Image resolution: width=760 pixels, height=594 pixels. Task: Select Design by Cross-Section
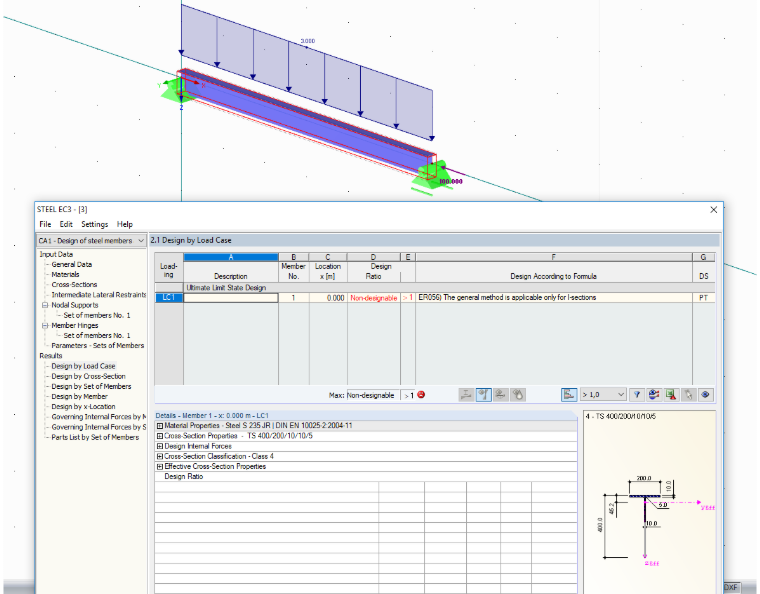(89, 376)
